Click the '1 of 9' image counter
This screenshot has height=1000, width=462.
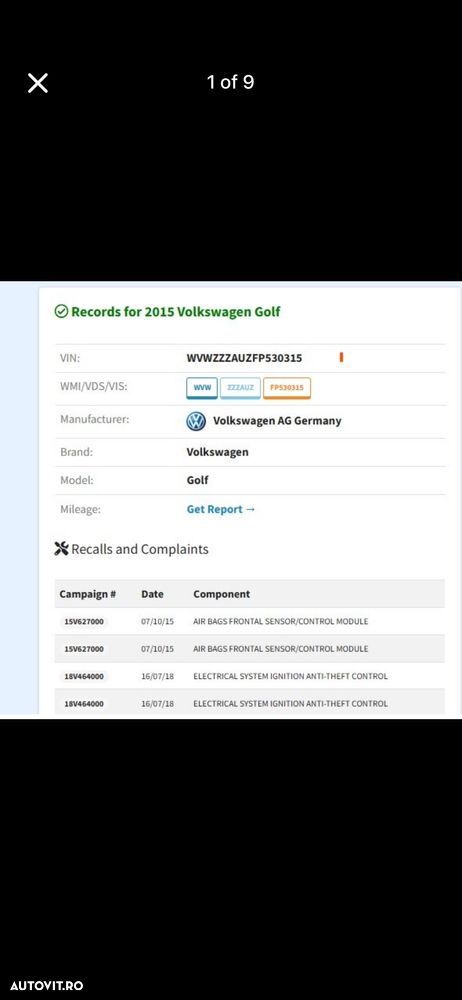(230, 82)
